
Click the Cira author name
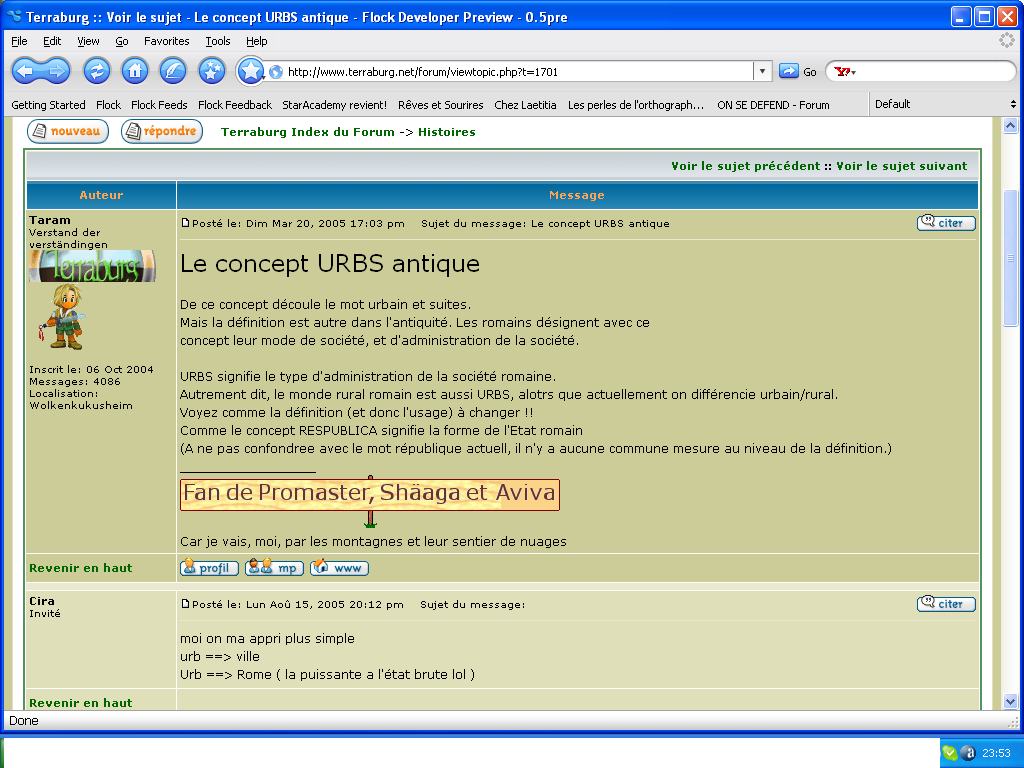point(42,601)
